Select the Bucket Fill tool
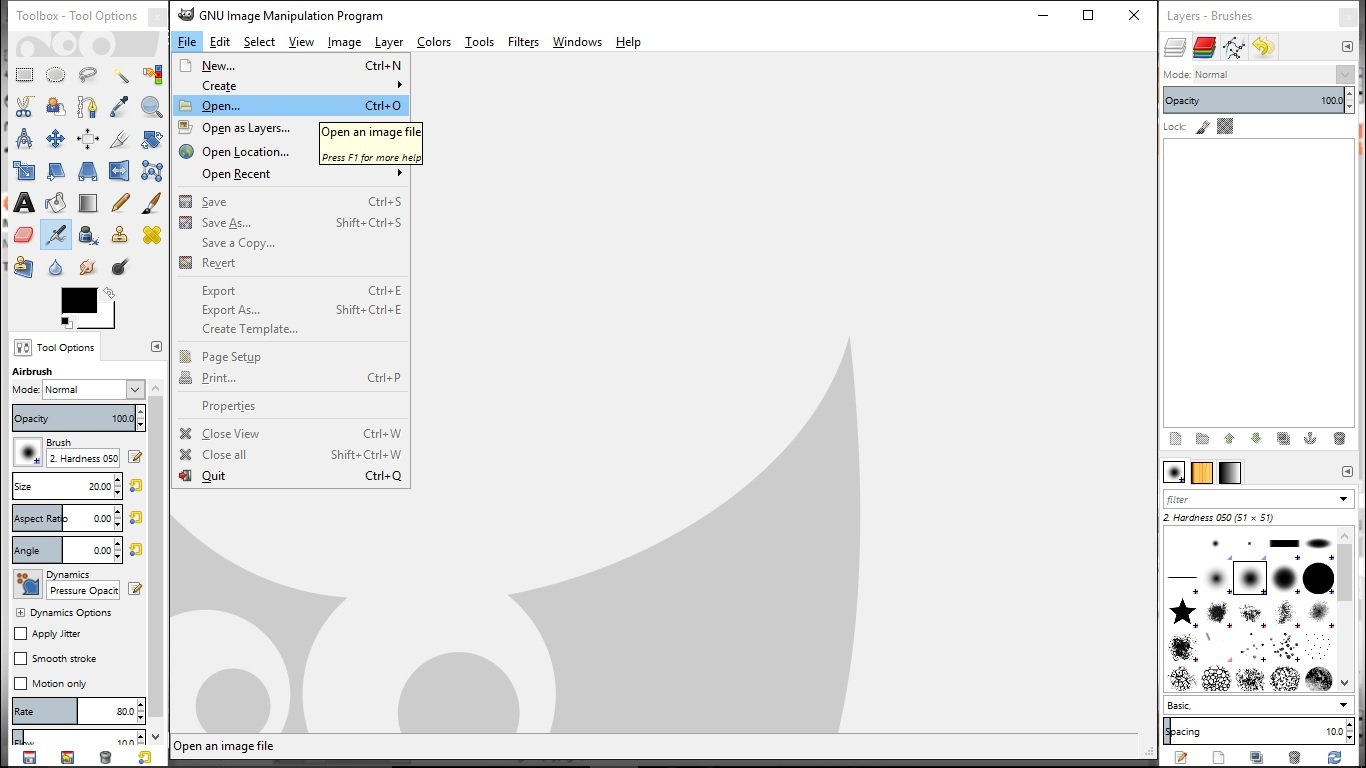Screen dimensions: 1366x768 pos(56,203)
